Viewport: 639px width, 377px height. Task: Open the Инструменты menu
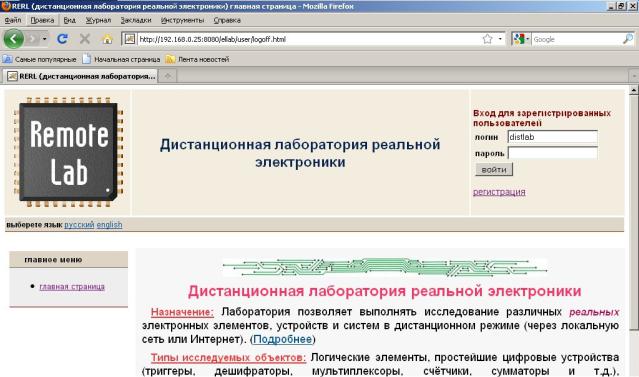pyautogui.click(x=182, y=20)
